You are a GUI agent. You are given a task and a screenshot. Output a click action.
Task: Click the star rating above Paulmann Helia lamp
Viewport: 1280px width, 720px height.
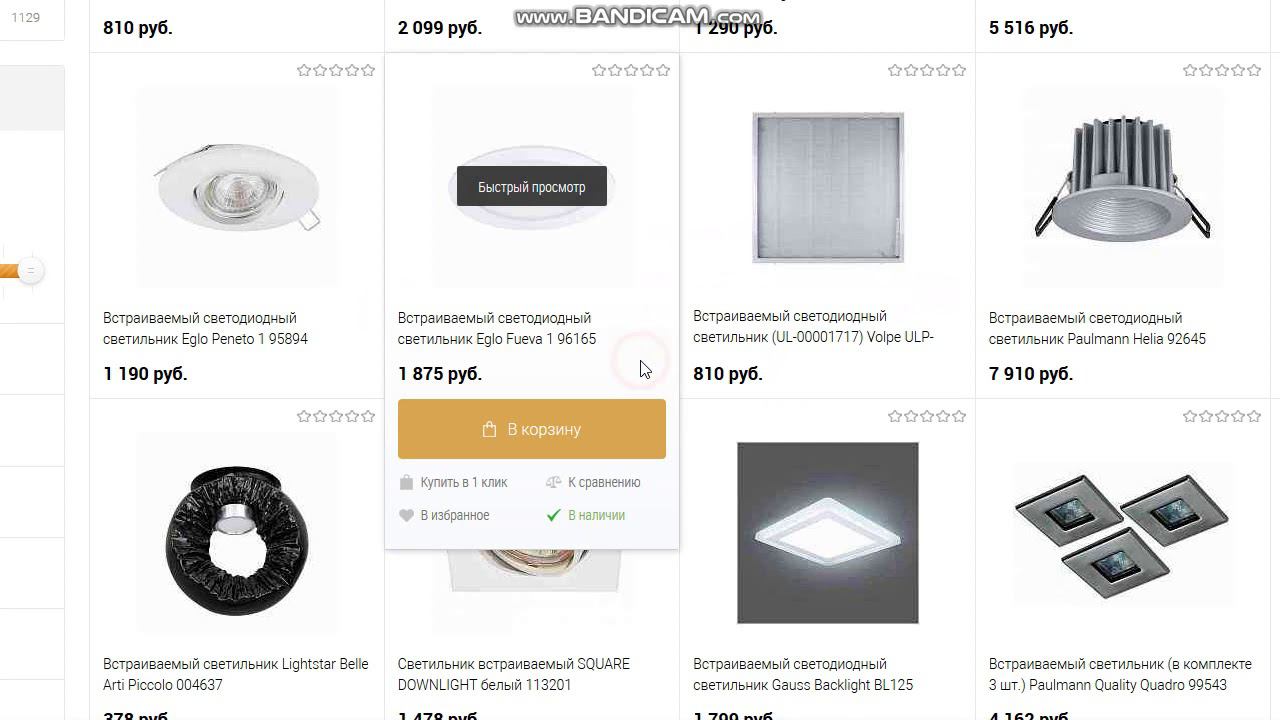[1222, 70]
